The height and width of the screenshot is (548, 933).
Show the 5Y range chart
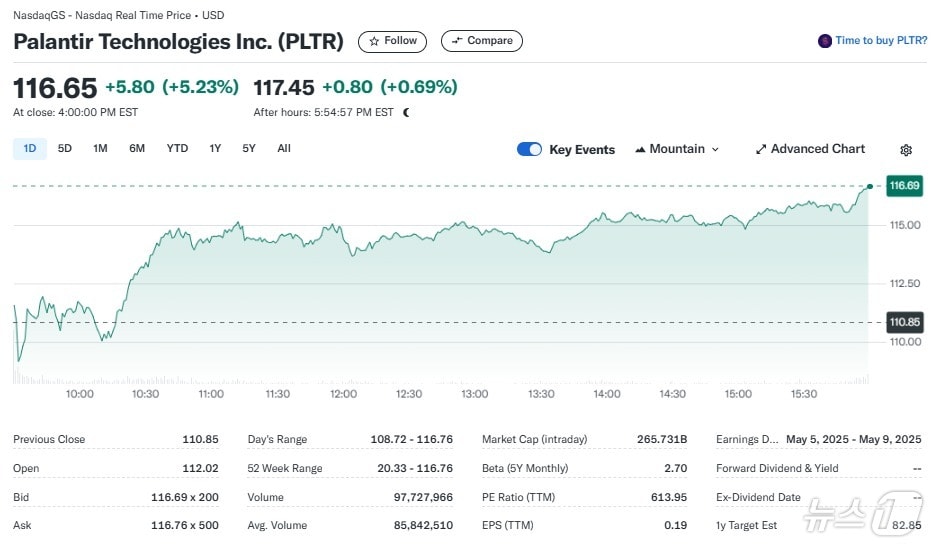tap(249, 148)
